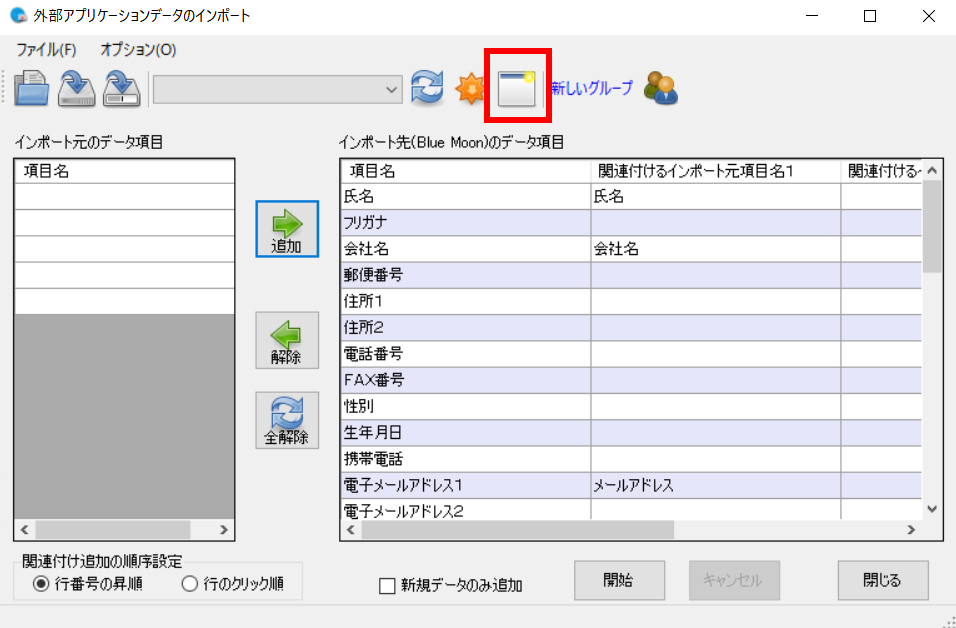956x628 pixels.
Task: Expand the toolbar combo box dropdown
Action: click(x=392, y=89)
